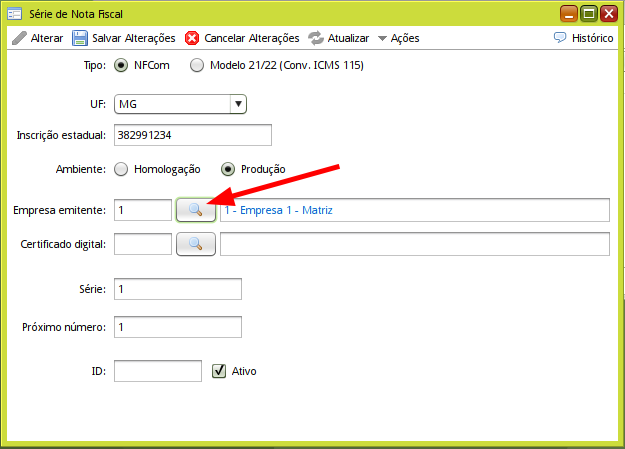625x449 pixels.
Task: Maximize the Série de Nota Fiscal window
Action: coord(590,14)
